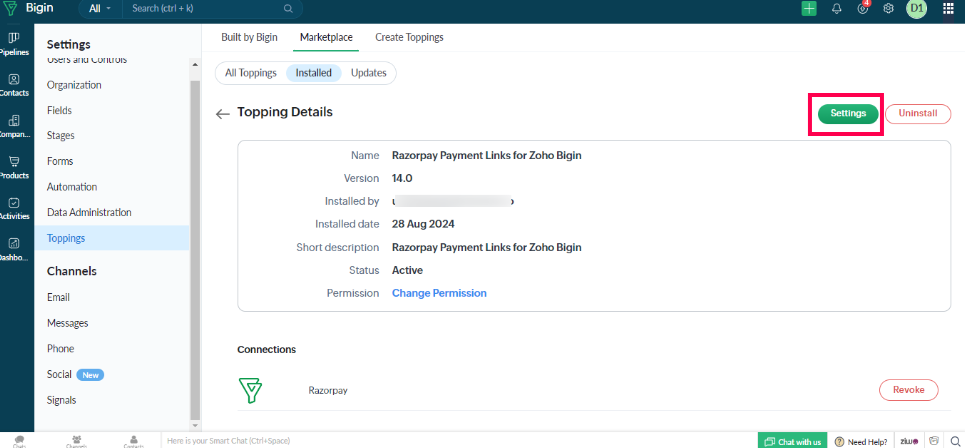
Task: Open the Change Permission link
Action: click(439, 294)
